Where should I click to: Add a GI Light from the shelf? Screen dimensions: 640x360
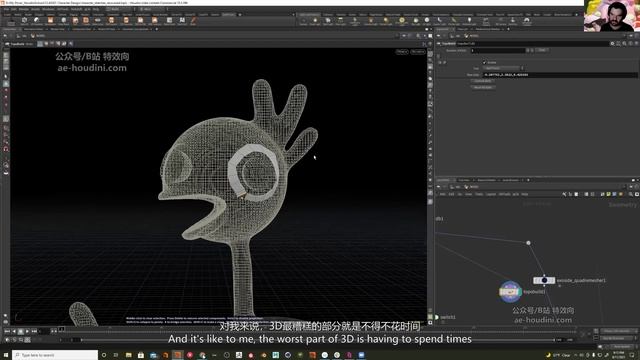click(427, 20)
